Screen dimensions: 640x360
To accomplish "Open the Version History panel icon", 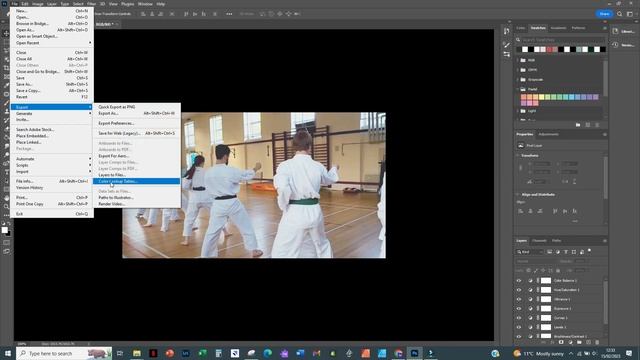I will tap(615, 45).
